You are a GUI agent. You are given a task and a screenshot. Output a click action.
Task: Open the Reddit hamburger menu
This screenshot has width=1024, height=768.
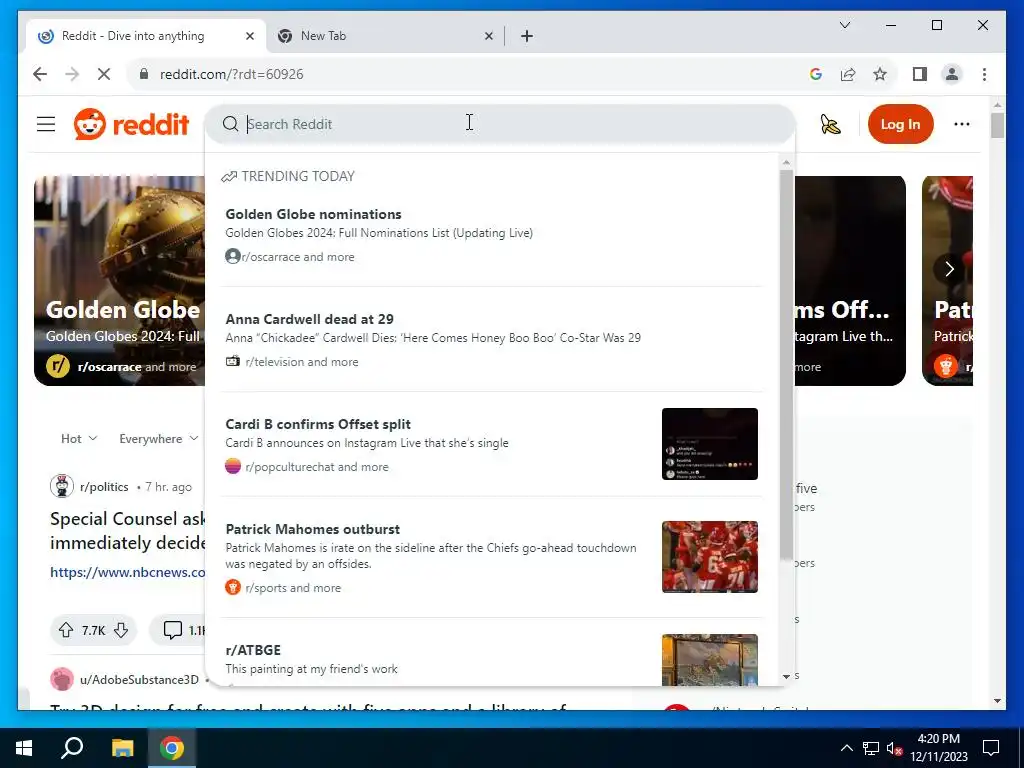click(46, 124)
